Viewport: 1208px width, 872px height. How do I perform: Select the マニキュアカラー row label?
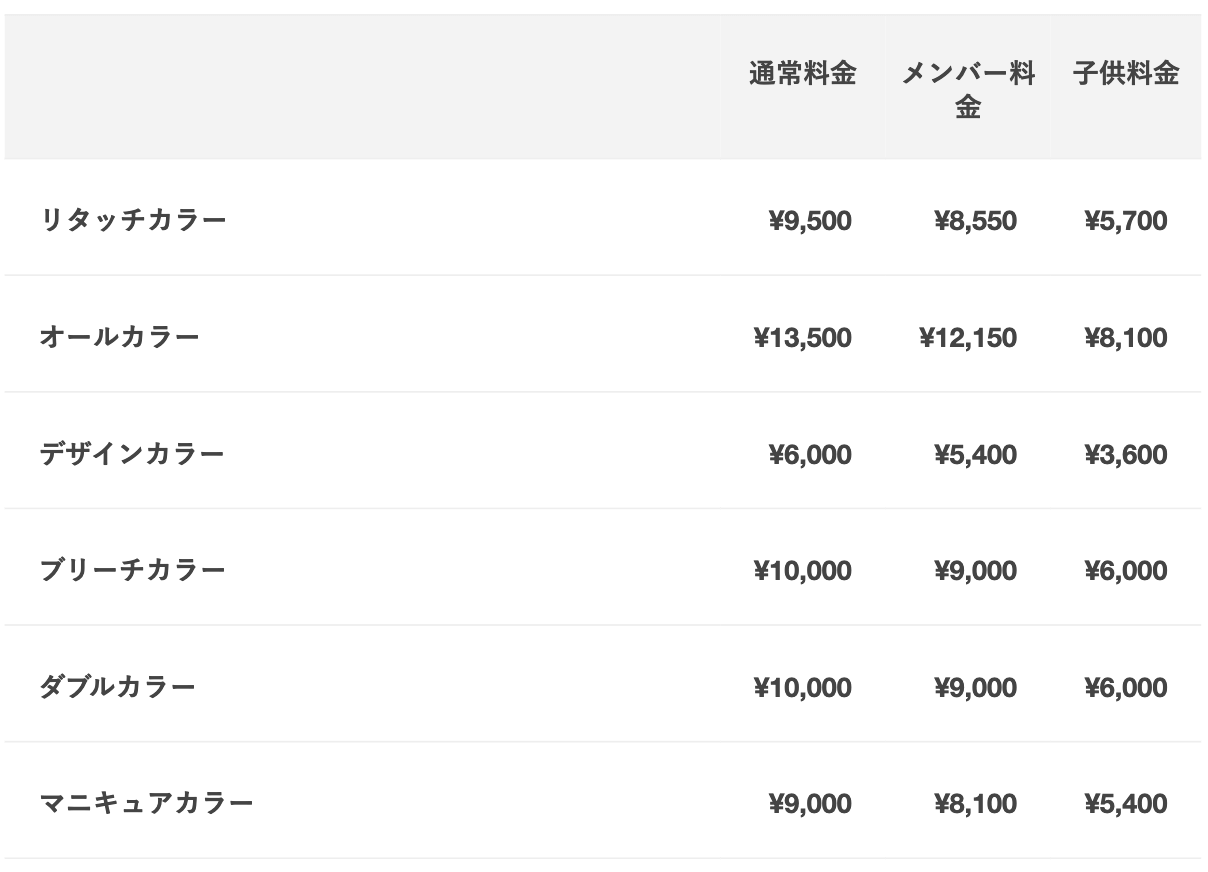point(147,804)
